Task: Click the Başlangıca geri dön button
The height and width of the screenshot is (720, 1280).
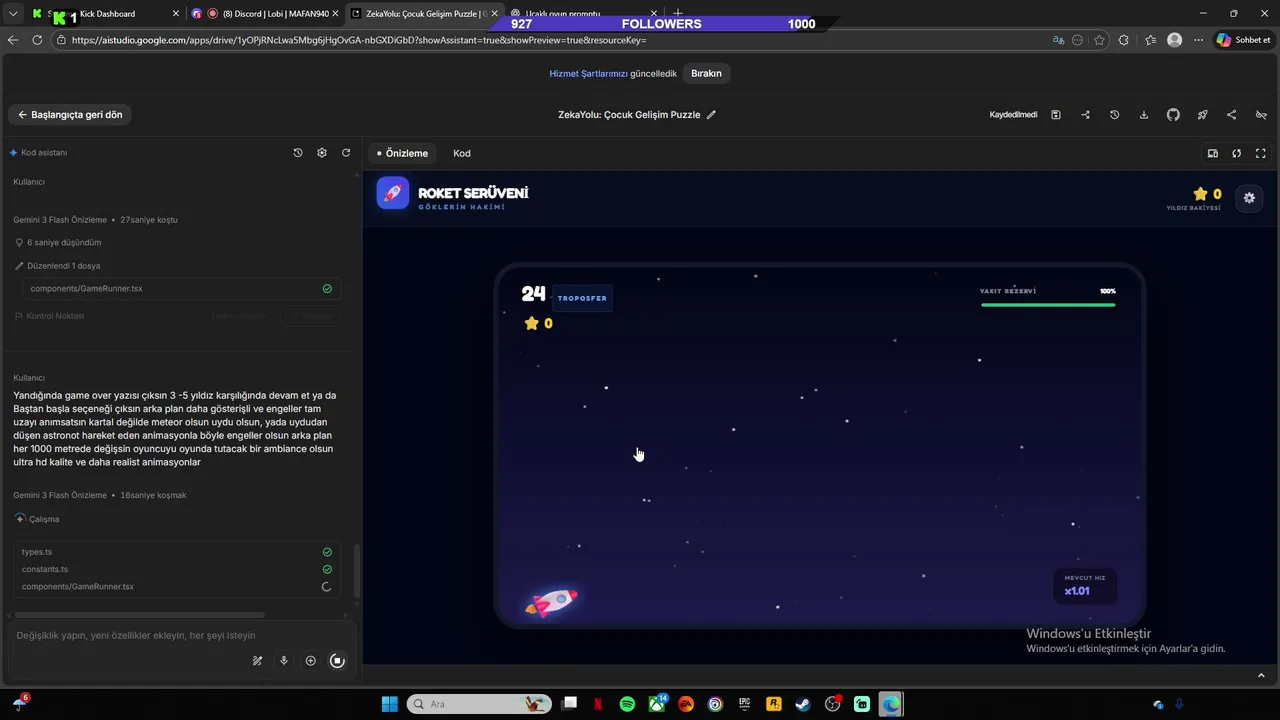Action: tap(70, 115)
